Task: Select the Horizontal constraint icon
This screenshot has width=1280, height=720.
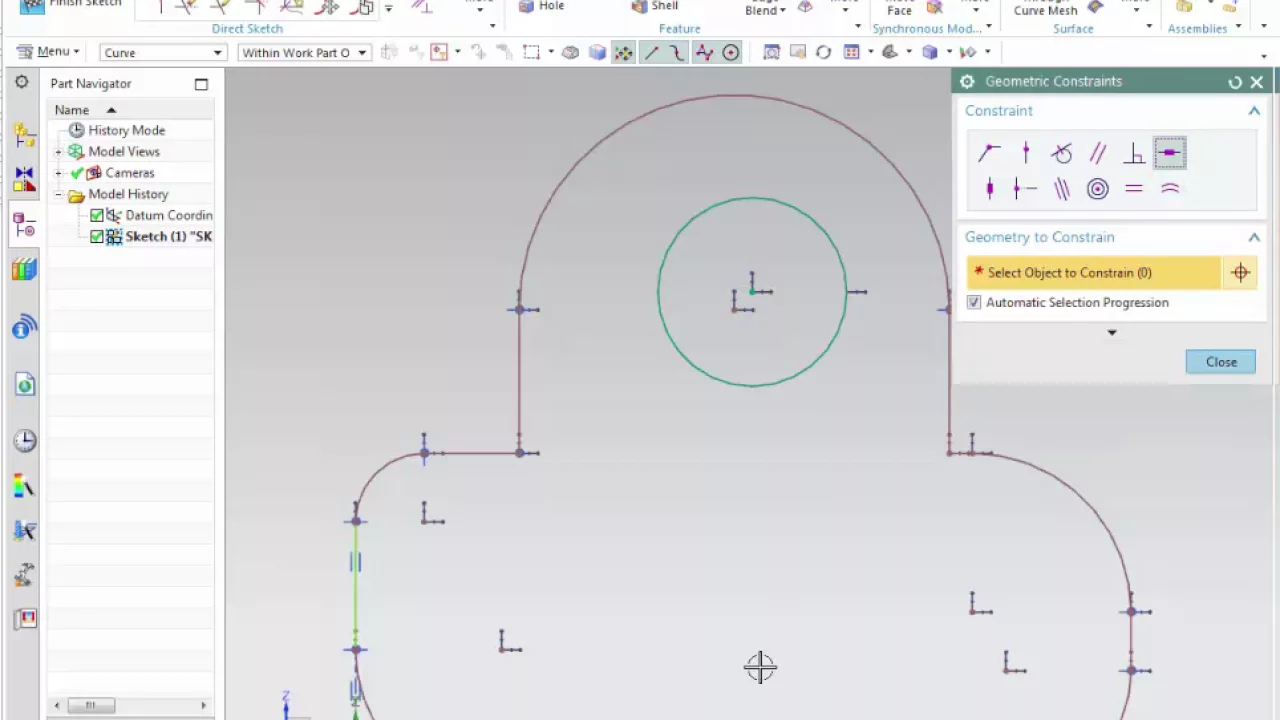Action: 1170,153
